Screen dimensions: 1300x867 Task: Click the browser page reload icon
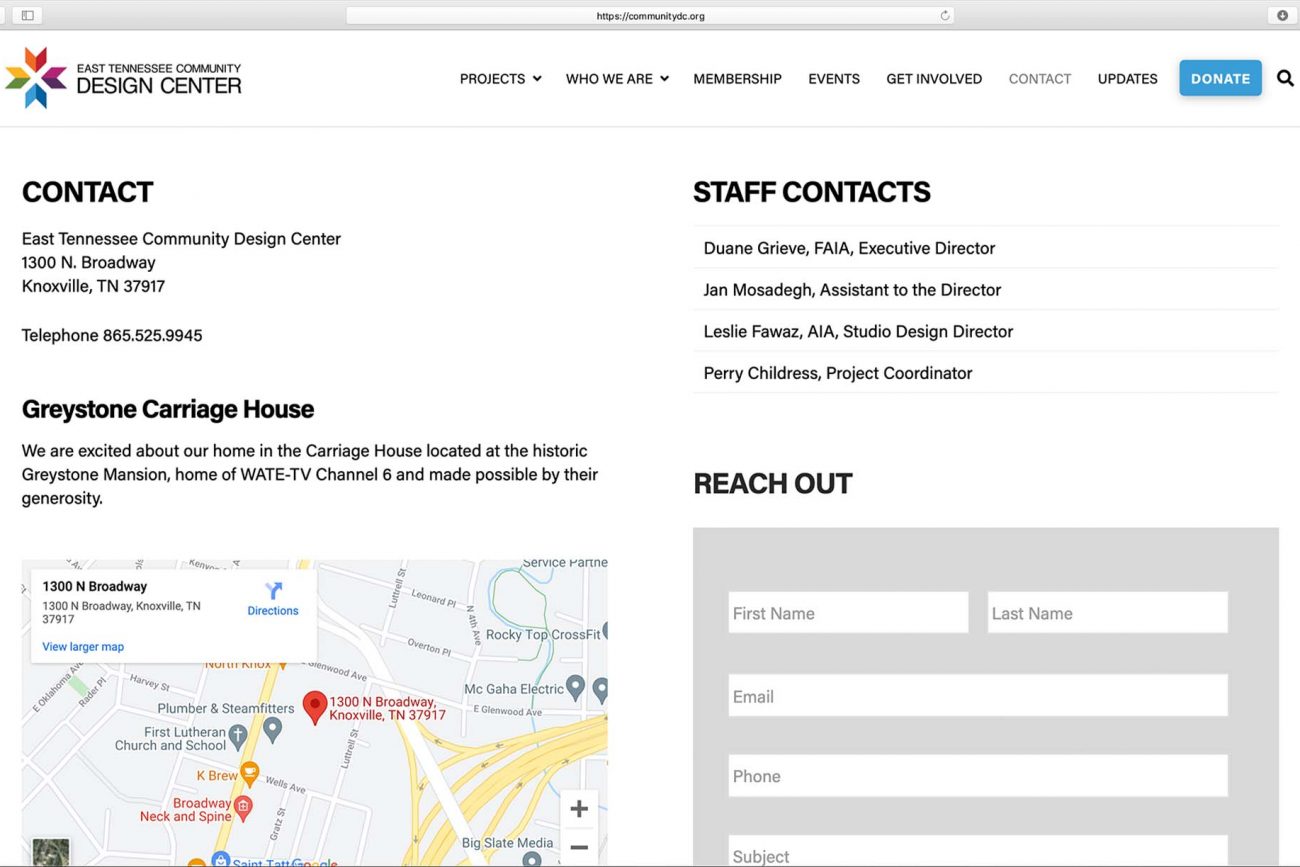click(944, 16)
